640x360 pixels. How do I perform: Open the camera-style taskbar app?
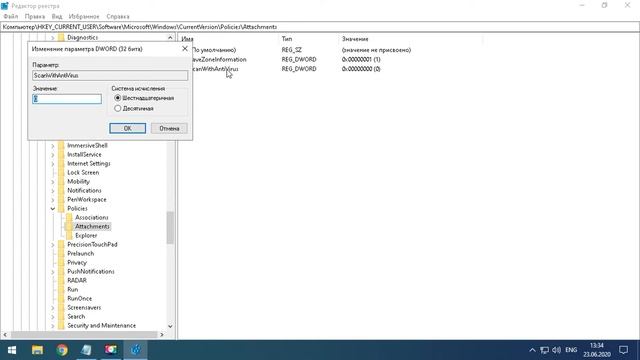[111, 350]
